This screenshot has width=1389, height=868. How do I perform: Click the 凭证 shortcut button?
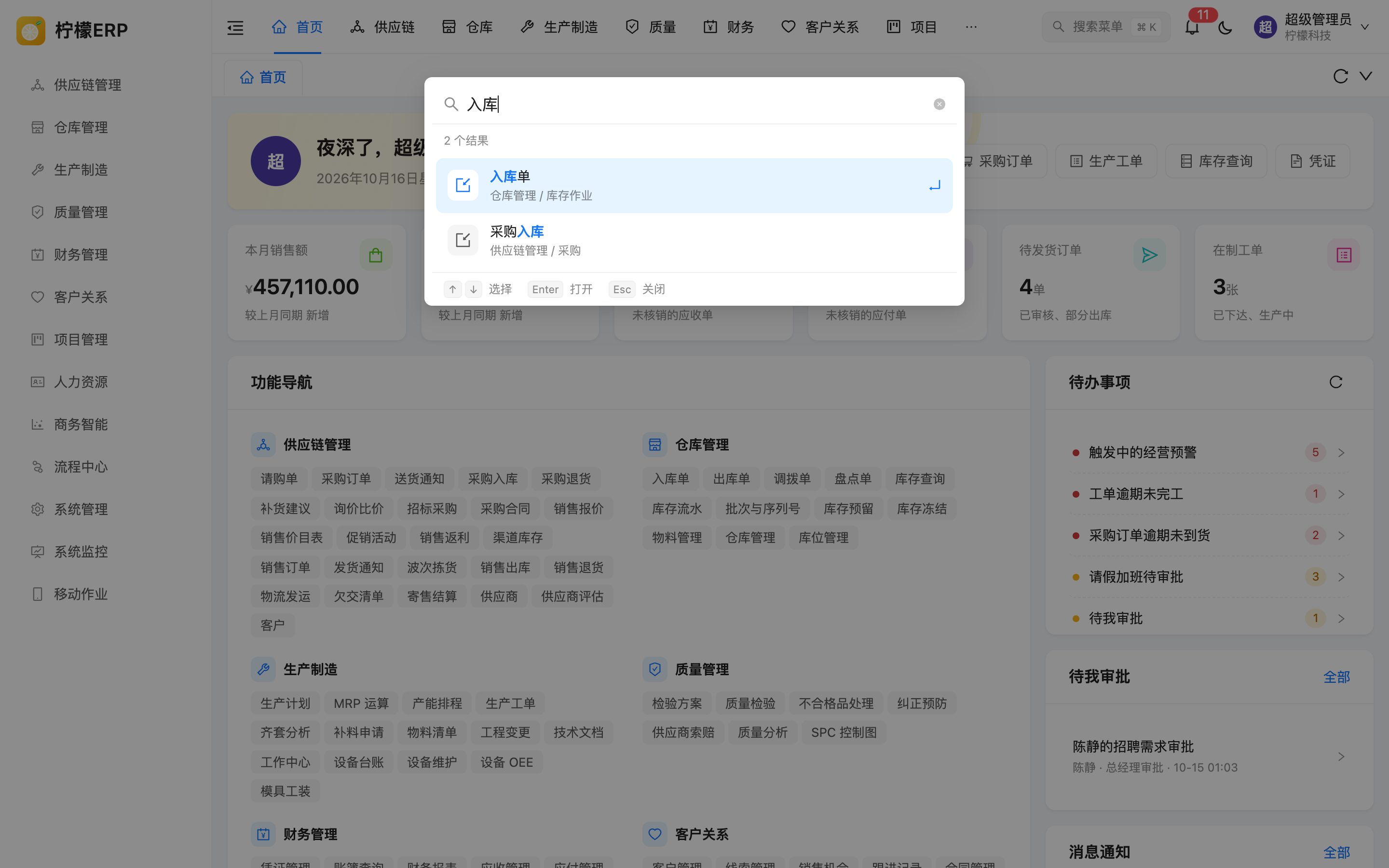1312,162
